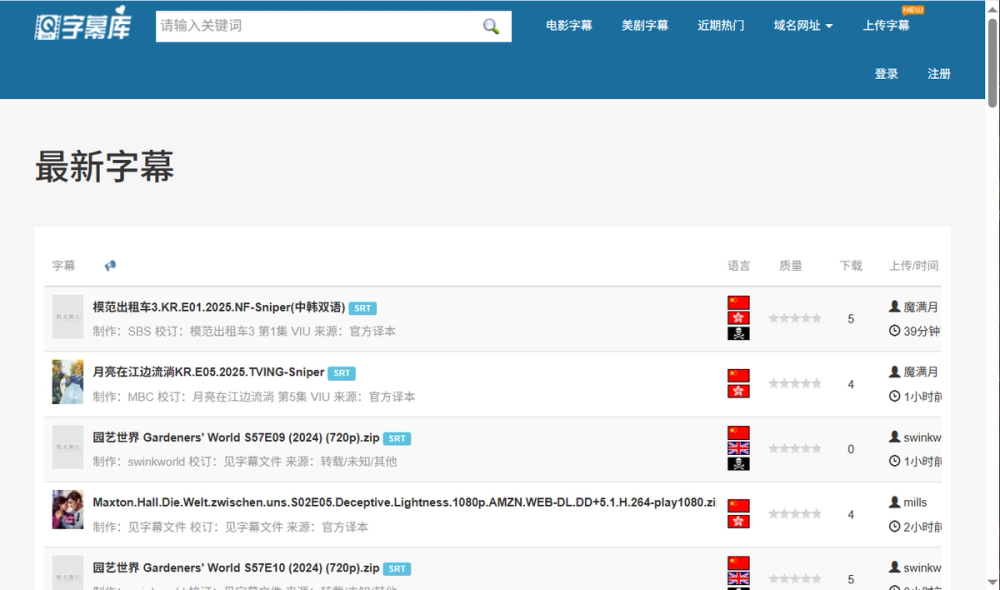Click poster thumbnail of 月亮在江边流淌 row

pos(68,381)
